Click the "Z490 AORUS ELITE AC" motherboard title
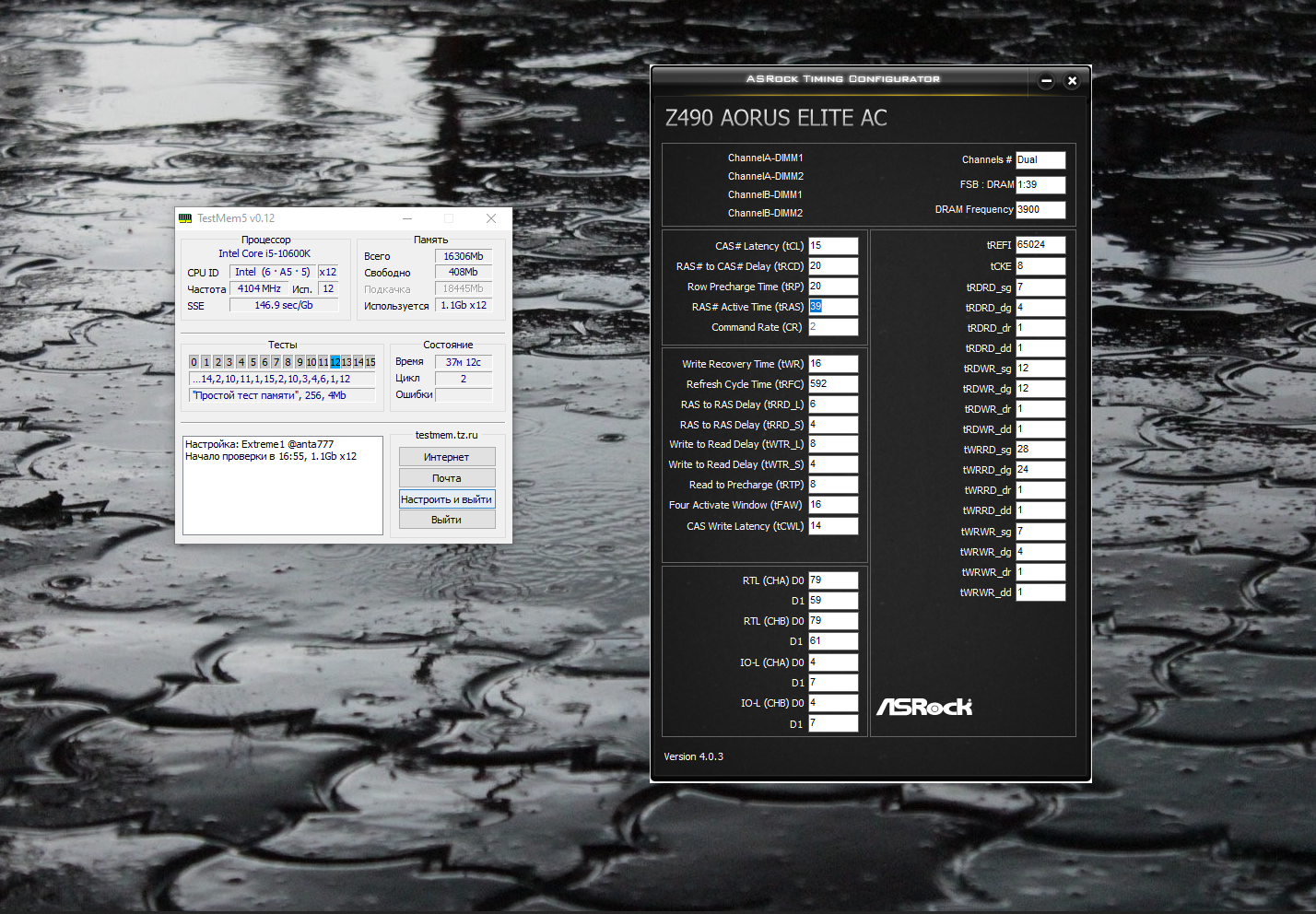This screenshot has width=1316, height=914. 776,118
